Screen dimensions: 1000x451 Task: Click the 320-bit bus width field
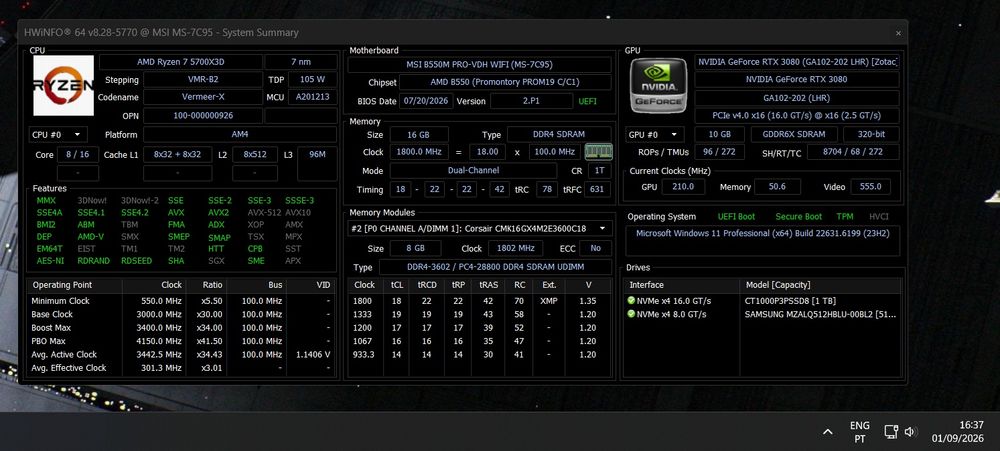click(871, 135)
